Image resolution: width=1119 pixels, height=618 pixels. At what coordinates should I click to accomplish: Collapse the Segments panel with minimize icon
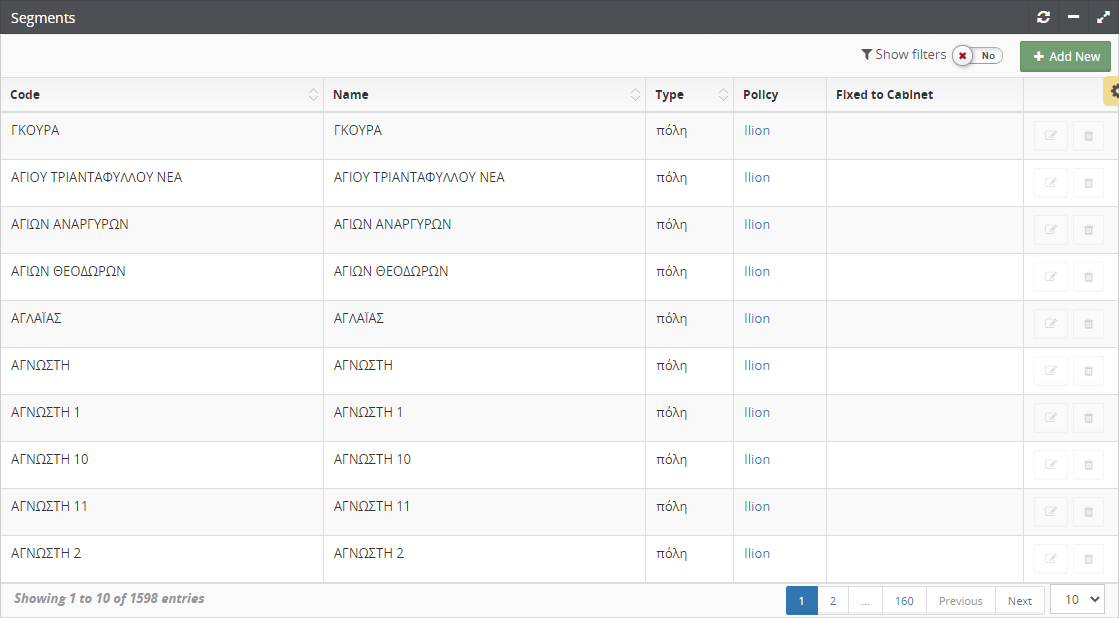[x=1073, y=17]
